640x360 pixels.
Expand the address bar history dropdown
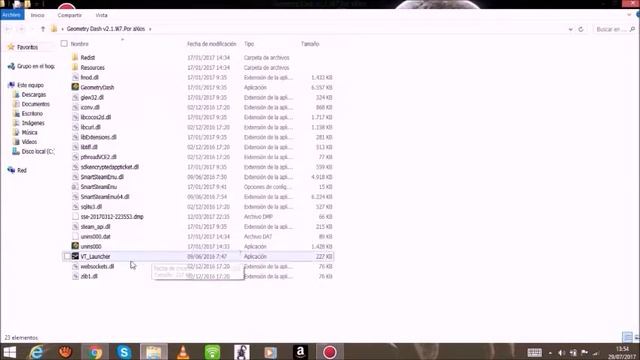click(570, 29)
